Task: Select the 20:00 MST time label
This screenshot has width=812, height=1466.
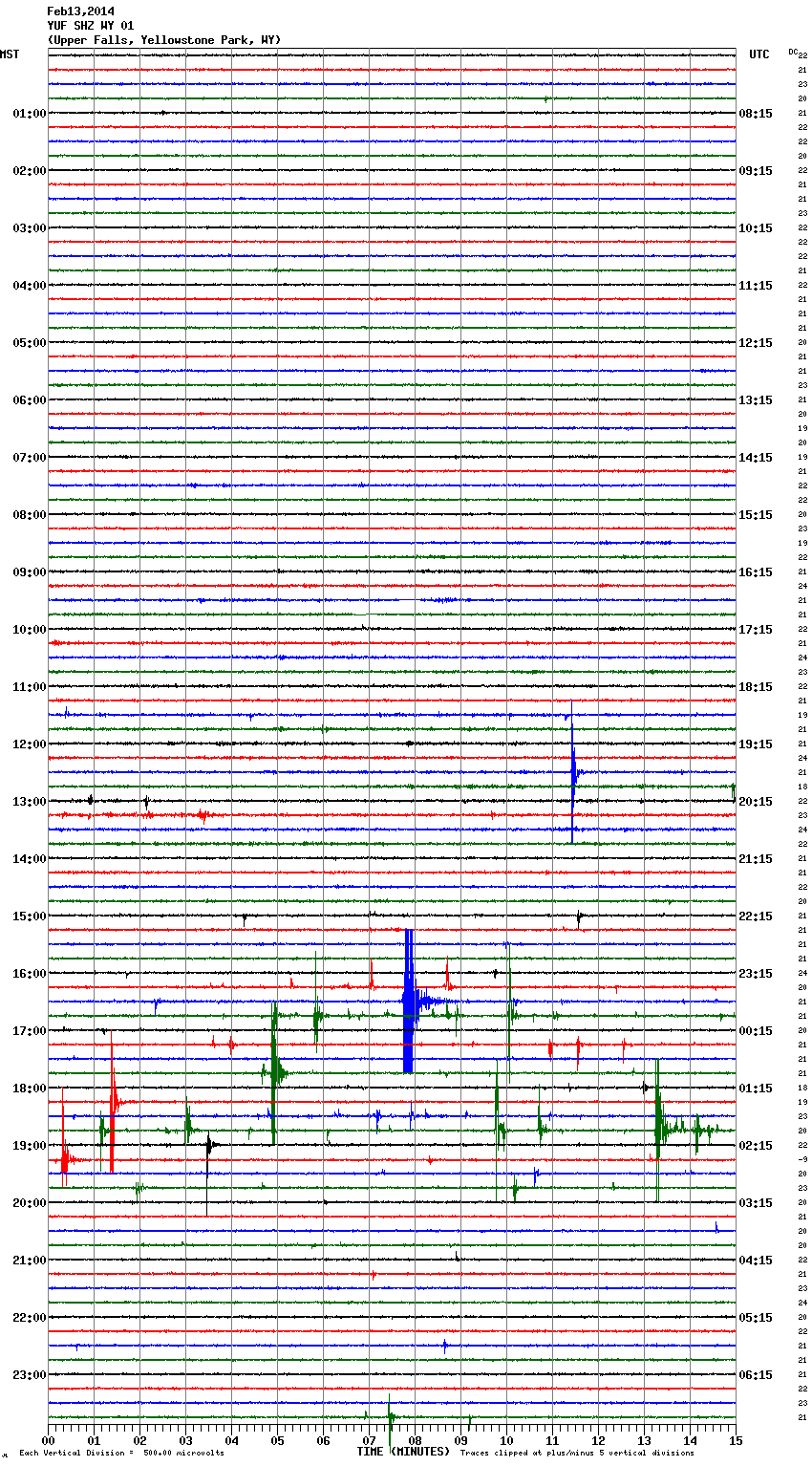Action: pyautogui.click(x=29, y=1203)
